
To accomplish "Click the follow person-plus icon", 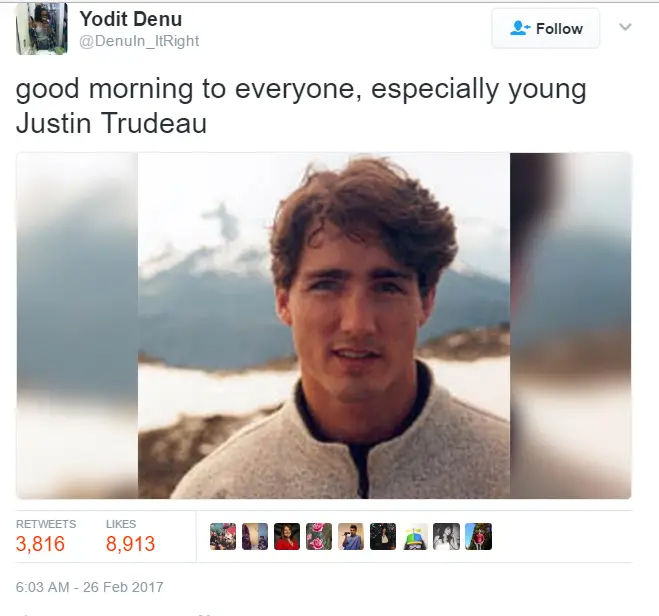I will point(519,28).
